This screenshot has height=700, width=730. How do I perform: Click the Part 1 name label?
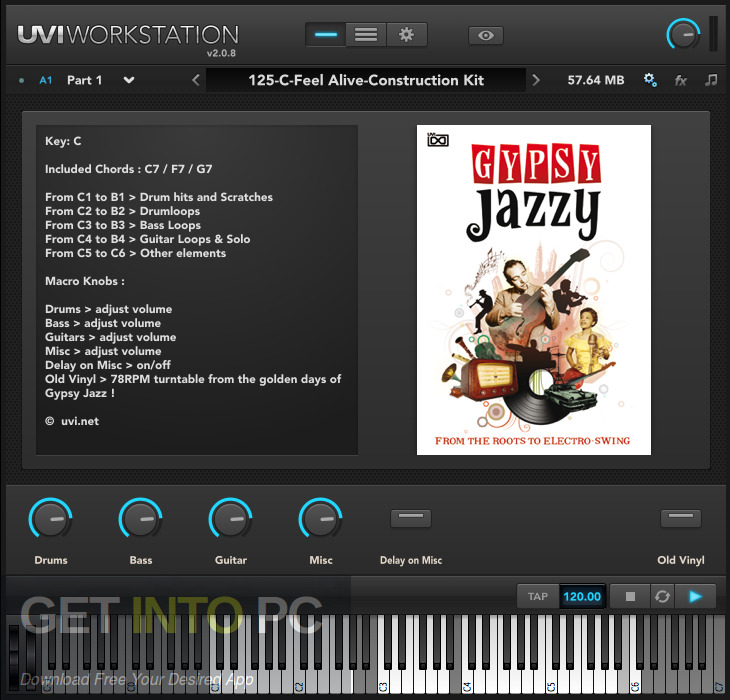coord(84,80)
